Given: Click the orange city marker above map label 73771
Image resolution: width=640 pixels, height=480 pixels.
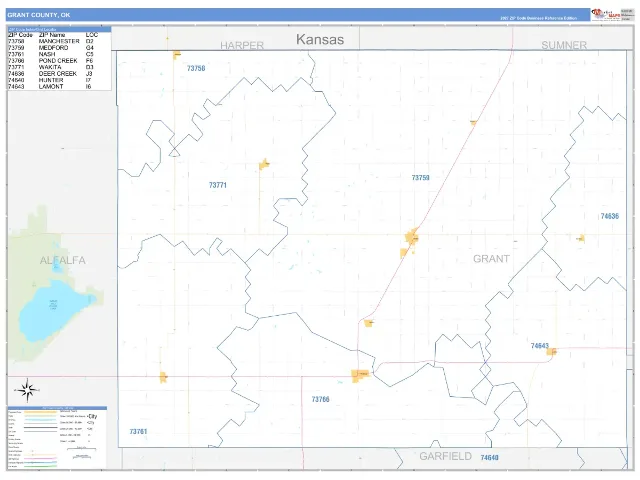Looking at the screenshot, I should click(264, 164).
